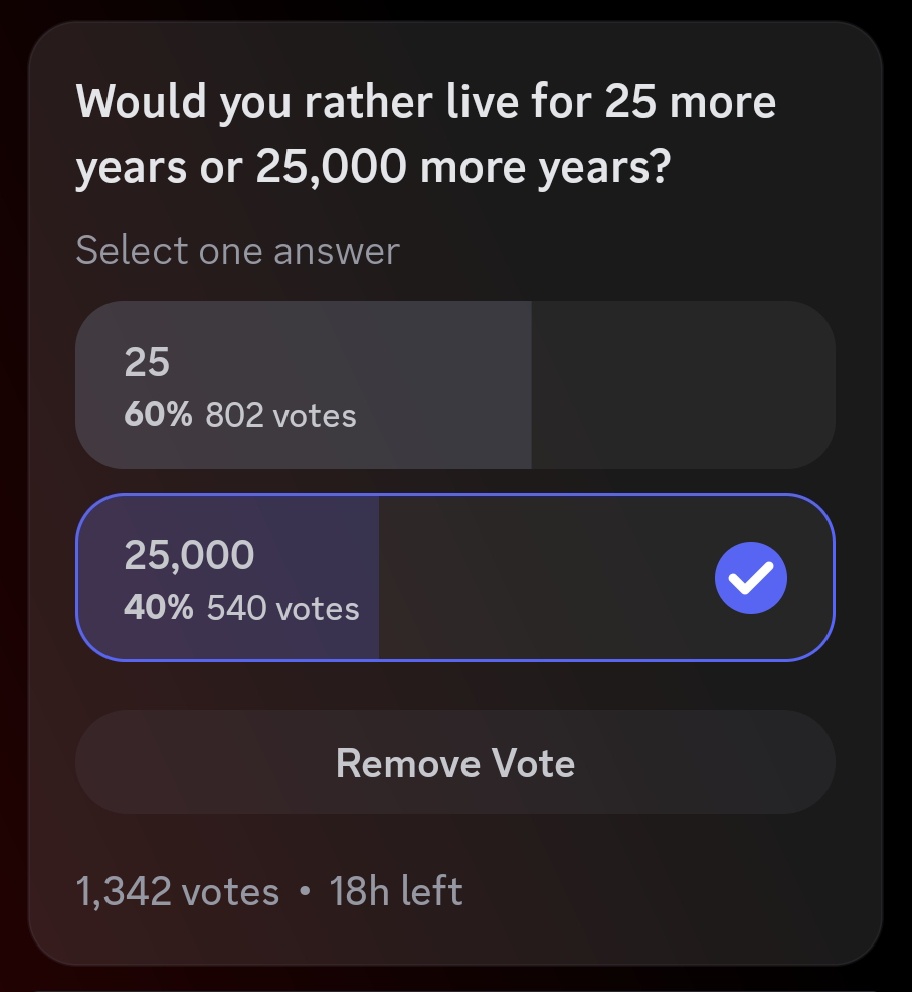The height and width of the screenshot is (992, 912).
Task: Click the 40% percentage label
Action: point(158,607)
